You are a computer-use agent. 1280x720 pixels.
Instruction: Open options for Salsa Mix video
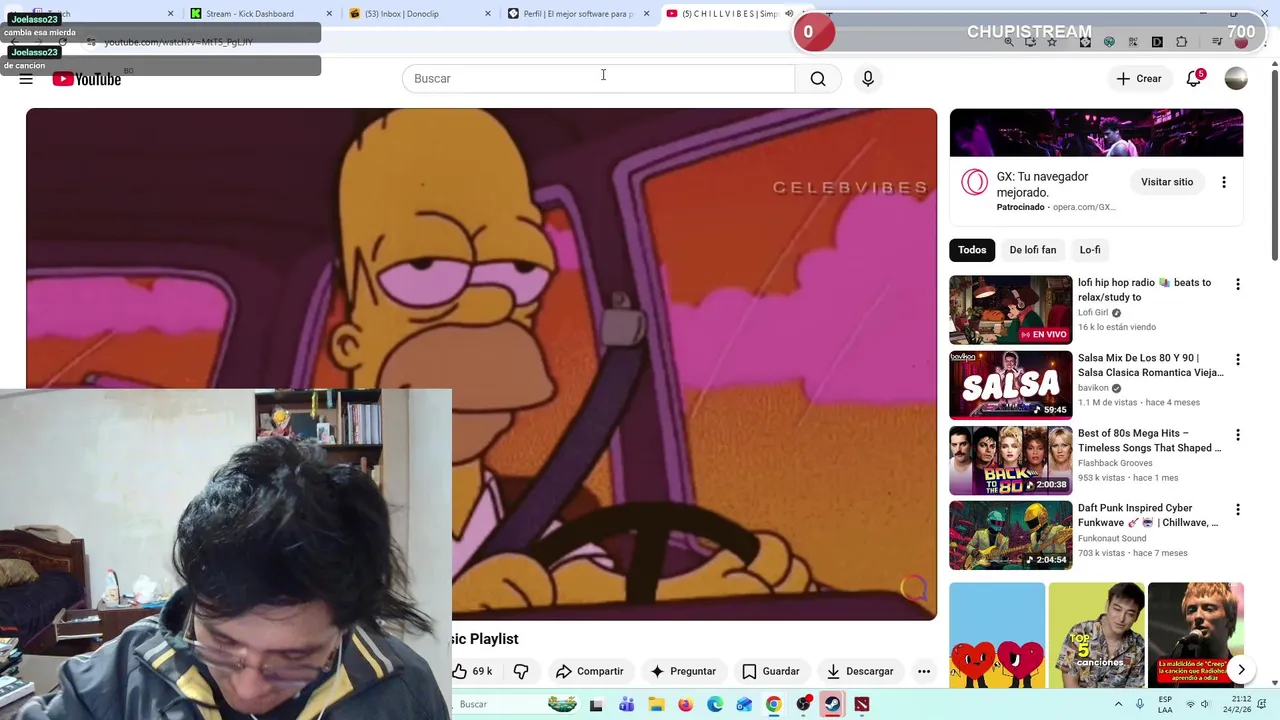1238,359
